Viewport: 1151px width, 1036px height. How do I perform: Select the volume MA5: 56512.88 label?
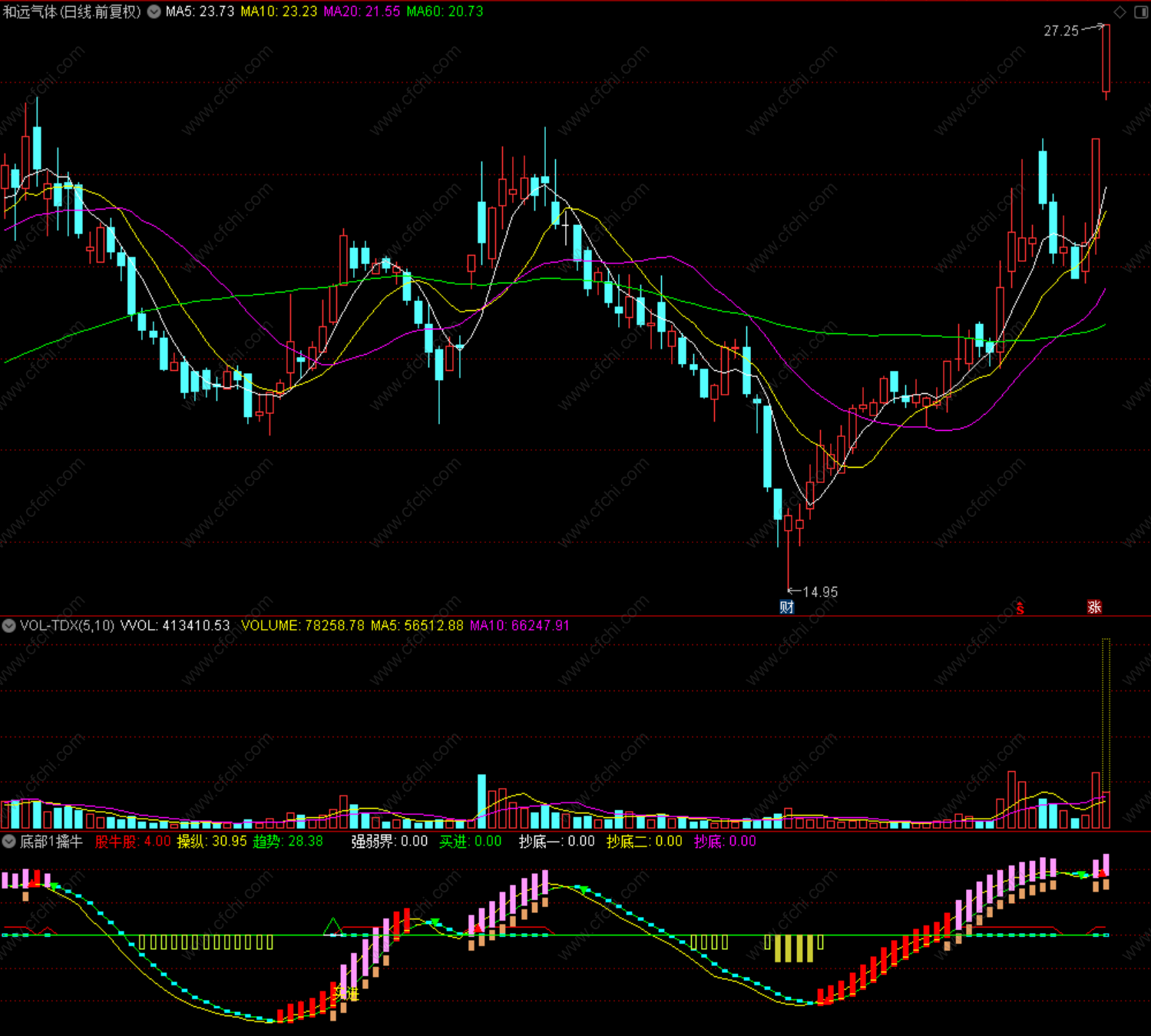point(417,626)
